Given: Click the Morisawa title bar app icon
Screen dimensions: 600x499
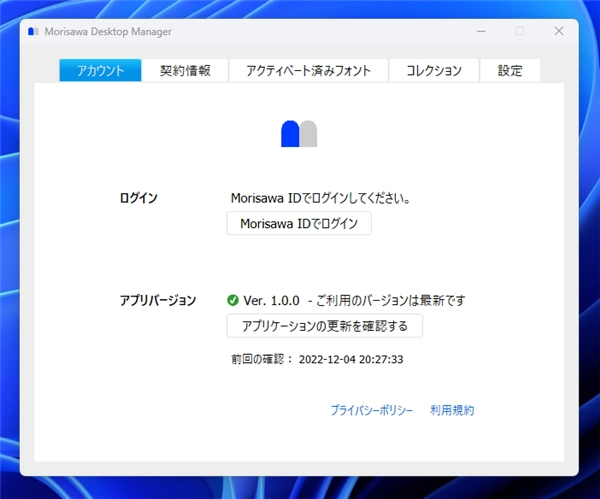Looking at the screenshot, I should pos(33,31).
